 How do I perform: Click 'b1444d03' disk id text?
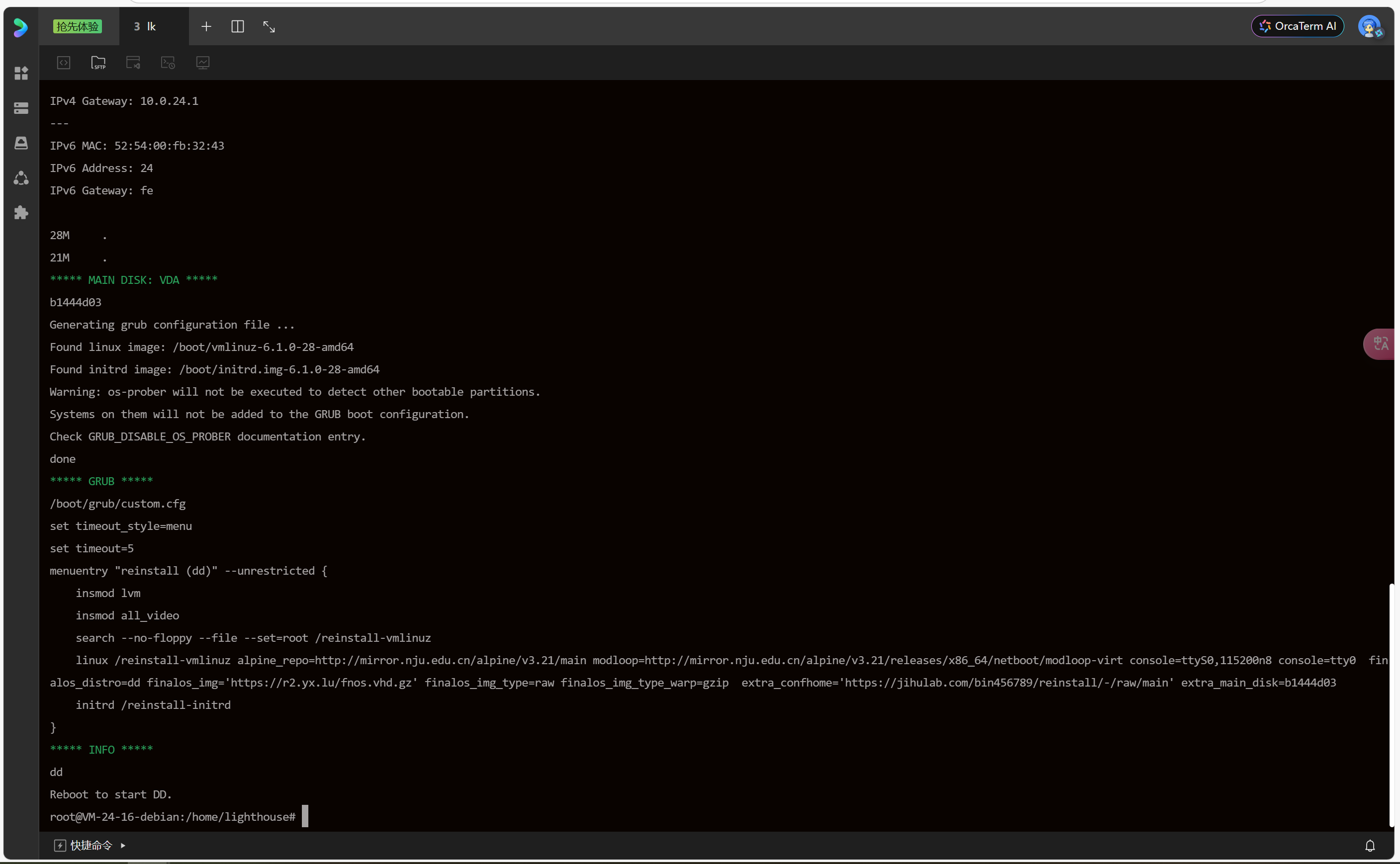tap(76, 302)
